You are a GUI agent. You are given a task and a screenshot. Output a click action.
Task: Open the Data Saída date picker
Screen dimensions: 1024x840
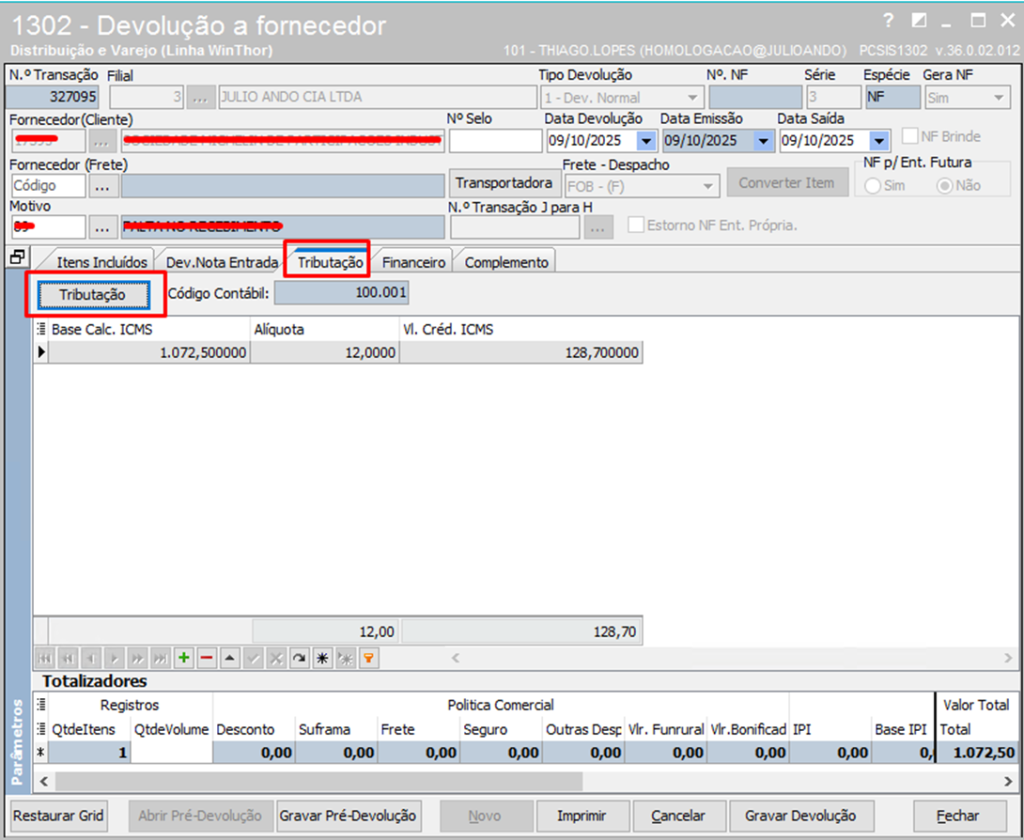pos(879,141)
